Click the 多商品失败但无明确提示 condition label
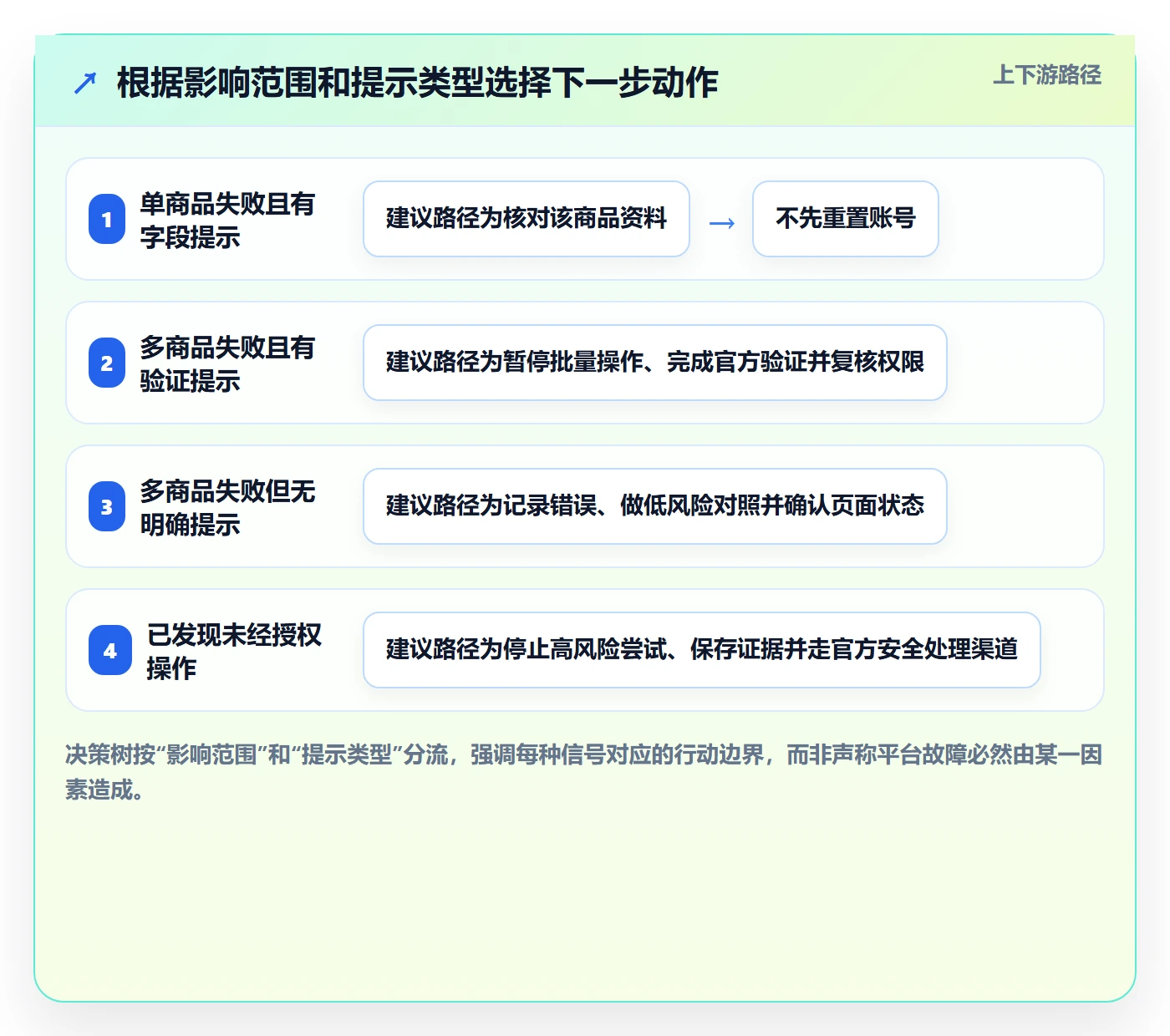The height and width of the screenshot is (1036, 1170). point(227,507)
